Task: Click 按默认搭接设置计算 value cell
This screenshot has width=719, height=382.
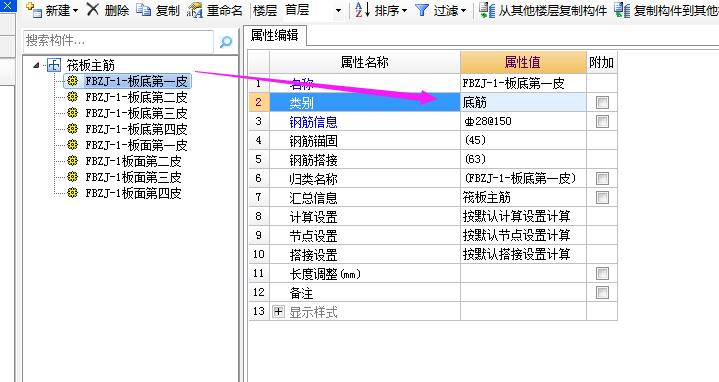Action: (523, 255)
